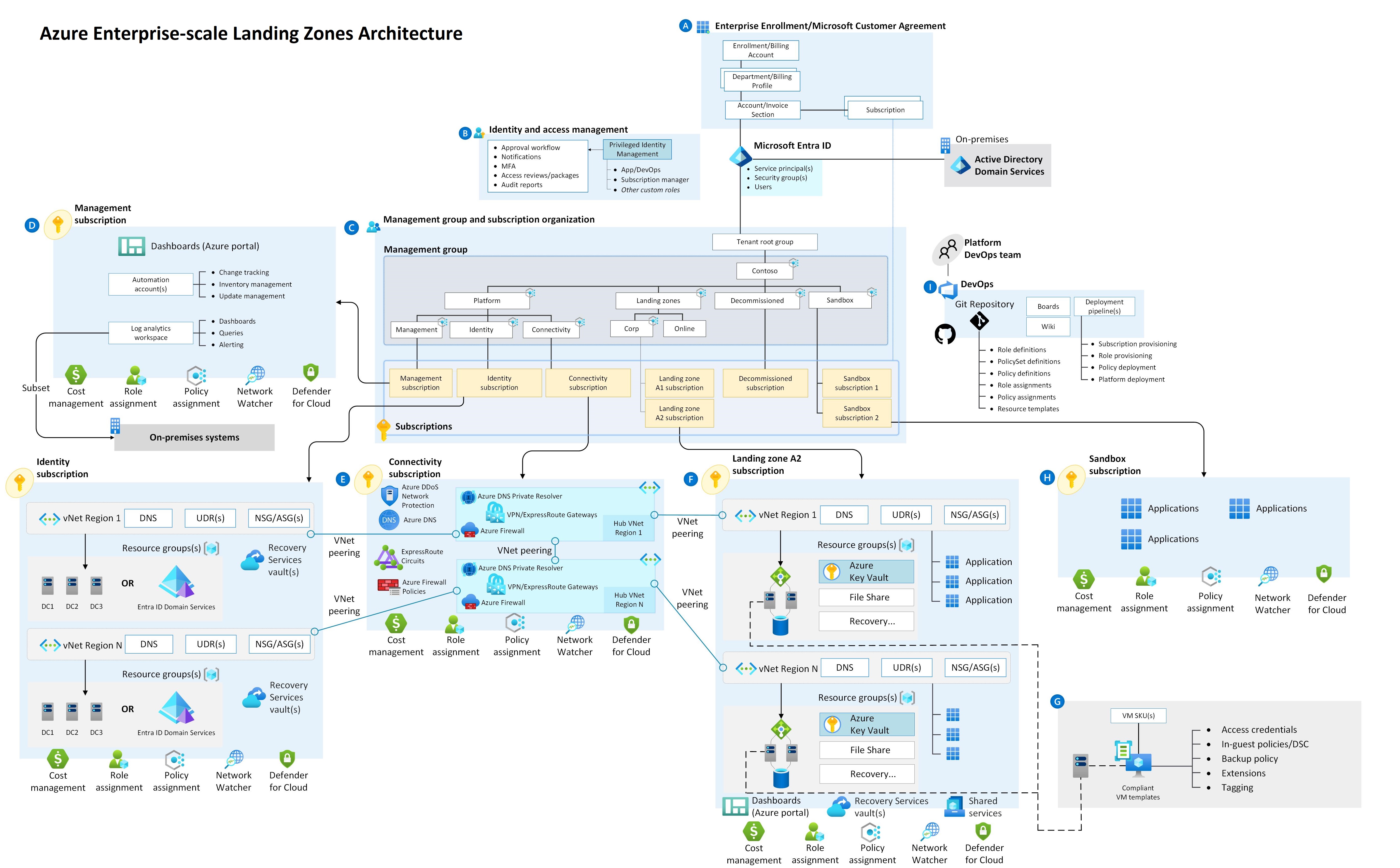
Task: Click the yellow Identity subscription box
Action: 499,383
